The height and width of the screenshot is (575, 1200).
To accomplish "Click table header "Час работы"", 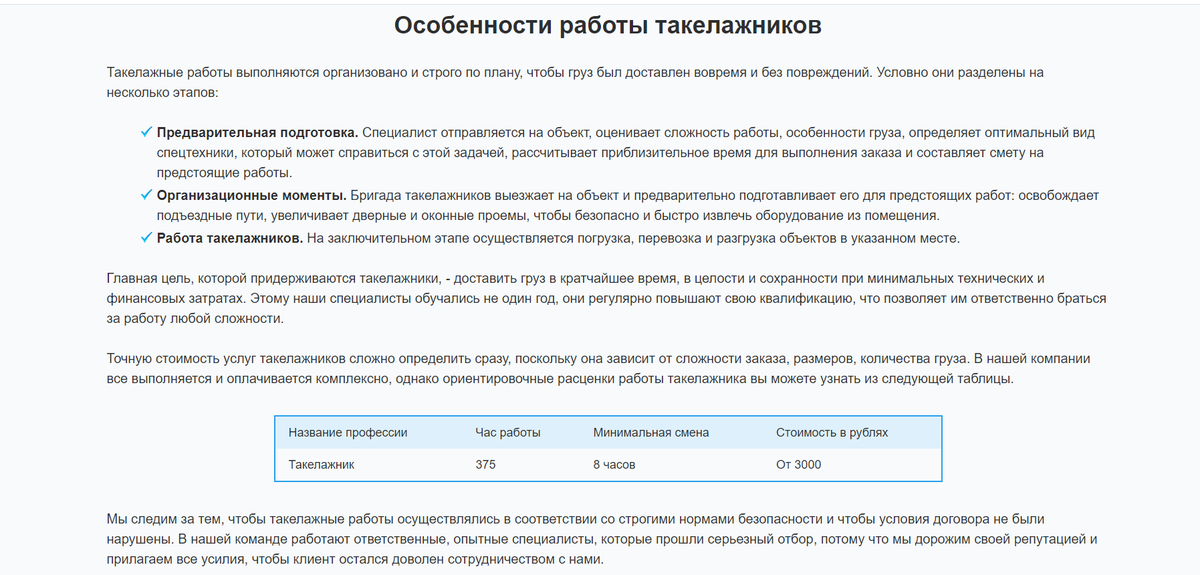I will click(x=508, y=433).
